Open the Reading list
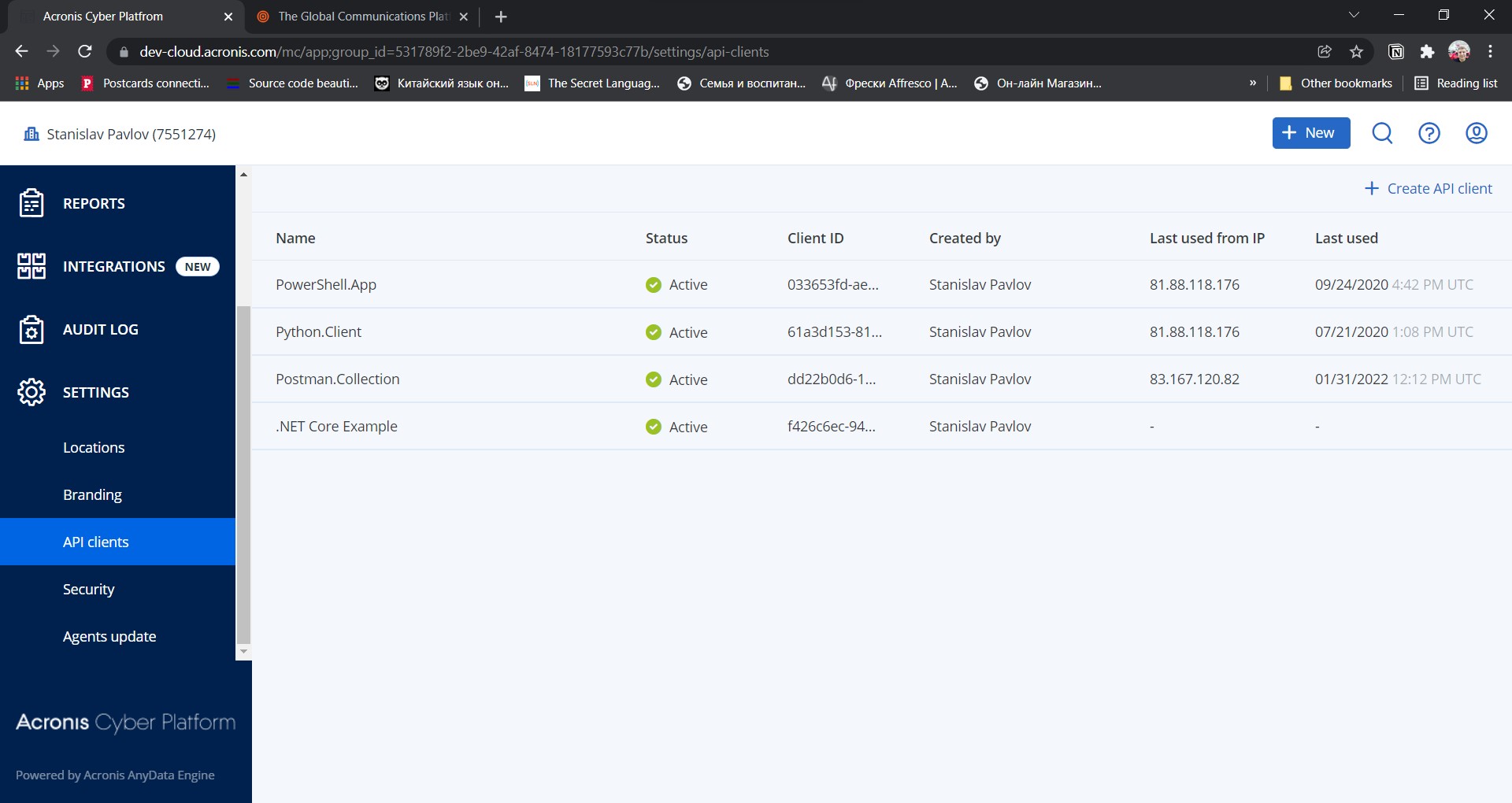The image size is (1512, 803). point(1457,83)
